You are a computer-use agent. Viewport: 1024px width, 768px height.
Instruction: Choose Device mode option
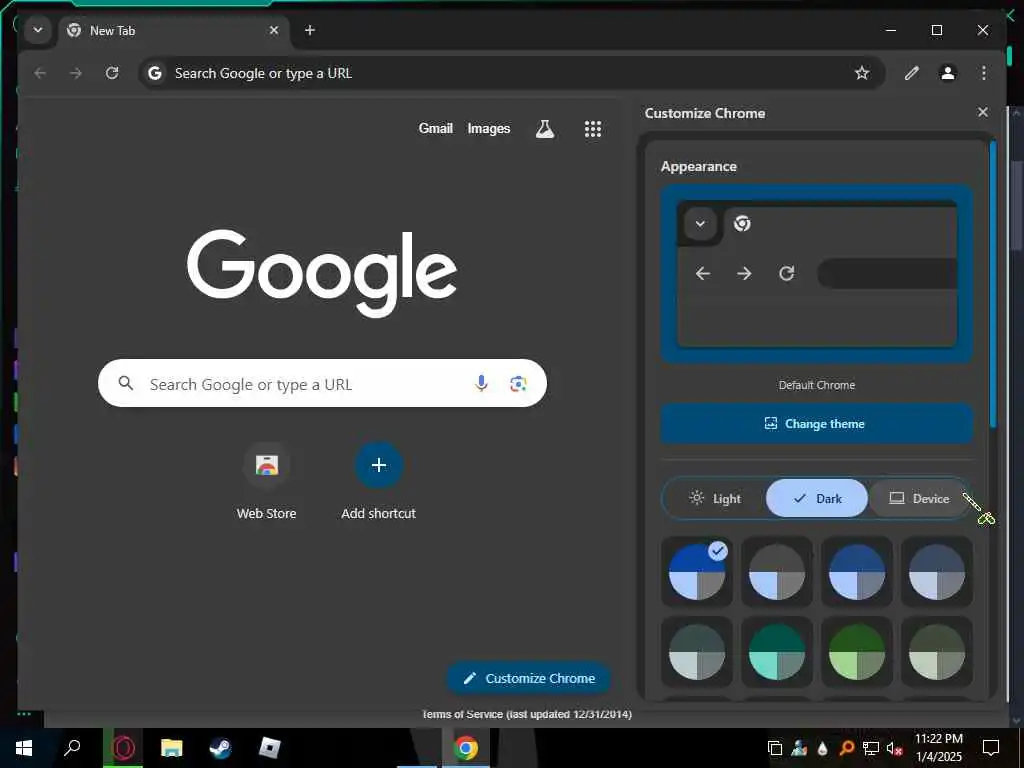click(918, 499)
